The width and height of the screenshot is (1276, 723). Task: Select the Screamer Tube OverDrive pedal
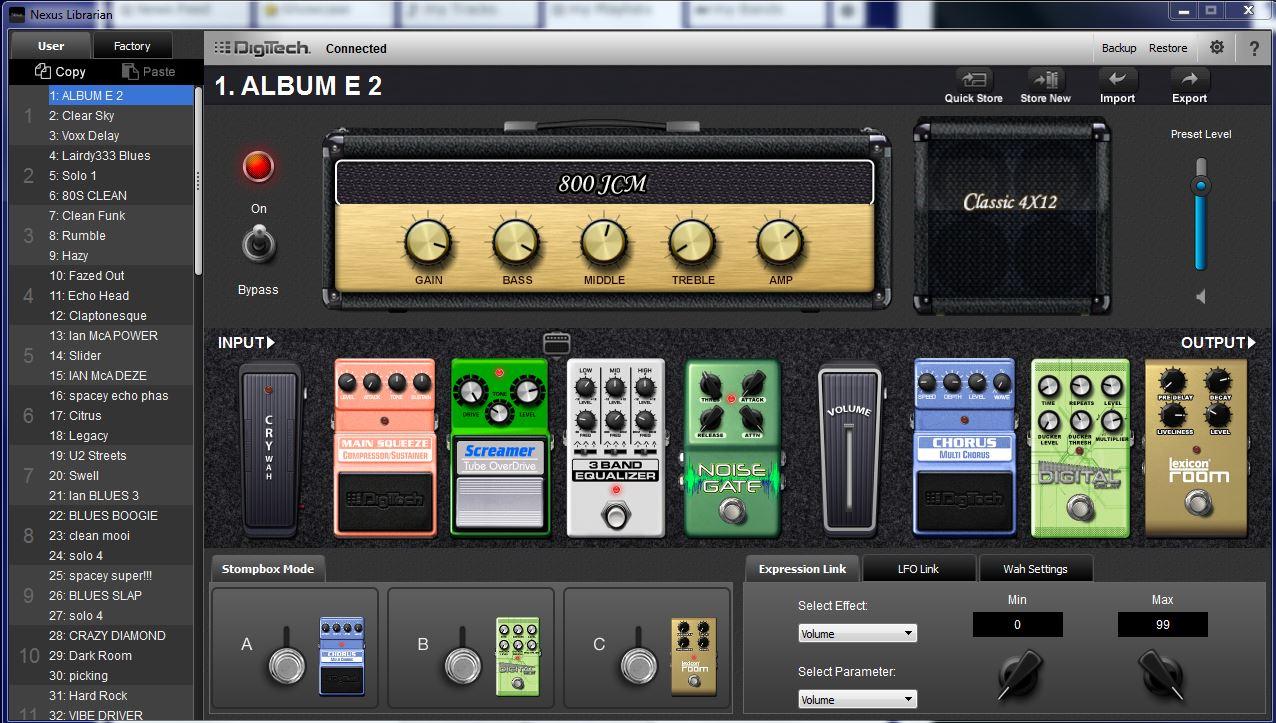(500, 447)
